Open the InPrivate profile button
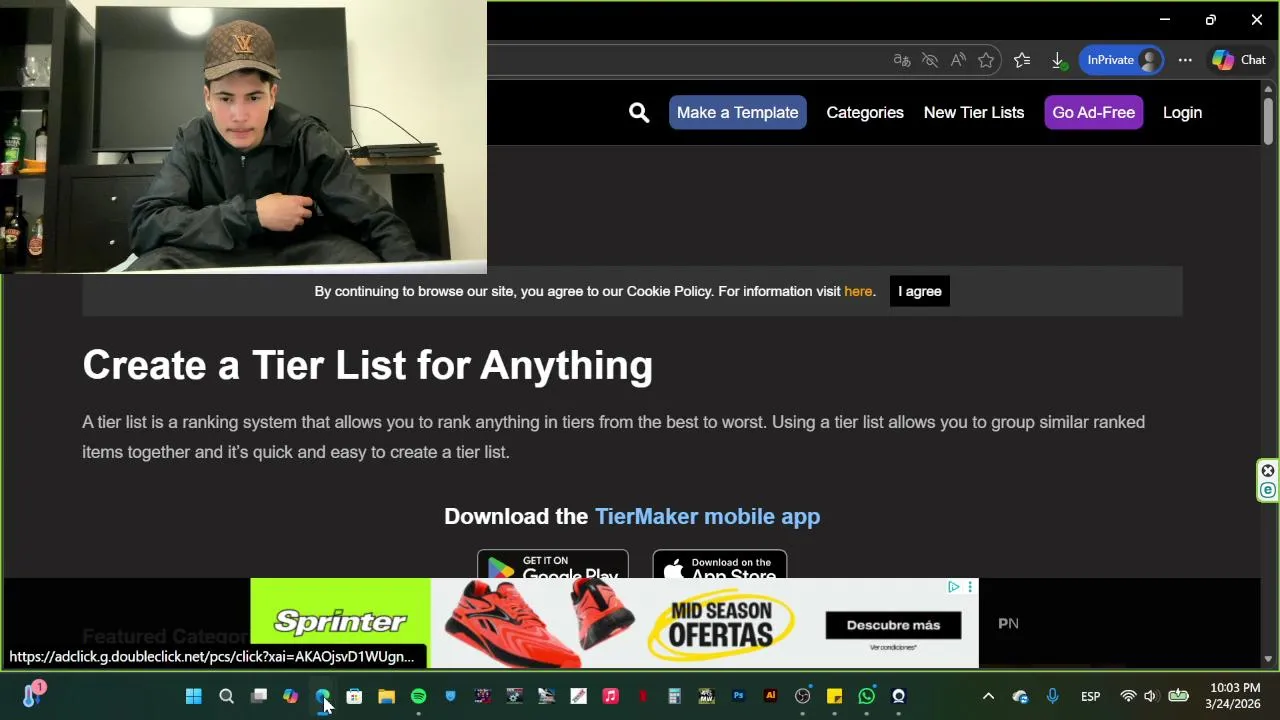 coord(1123,60)
